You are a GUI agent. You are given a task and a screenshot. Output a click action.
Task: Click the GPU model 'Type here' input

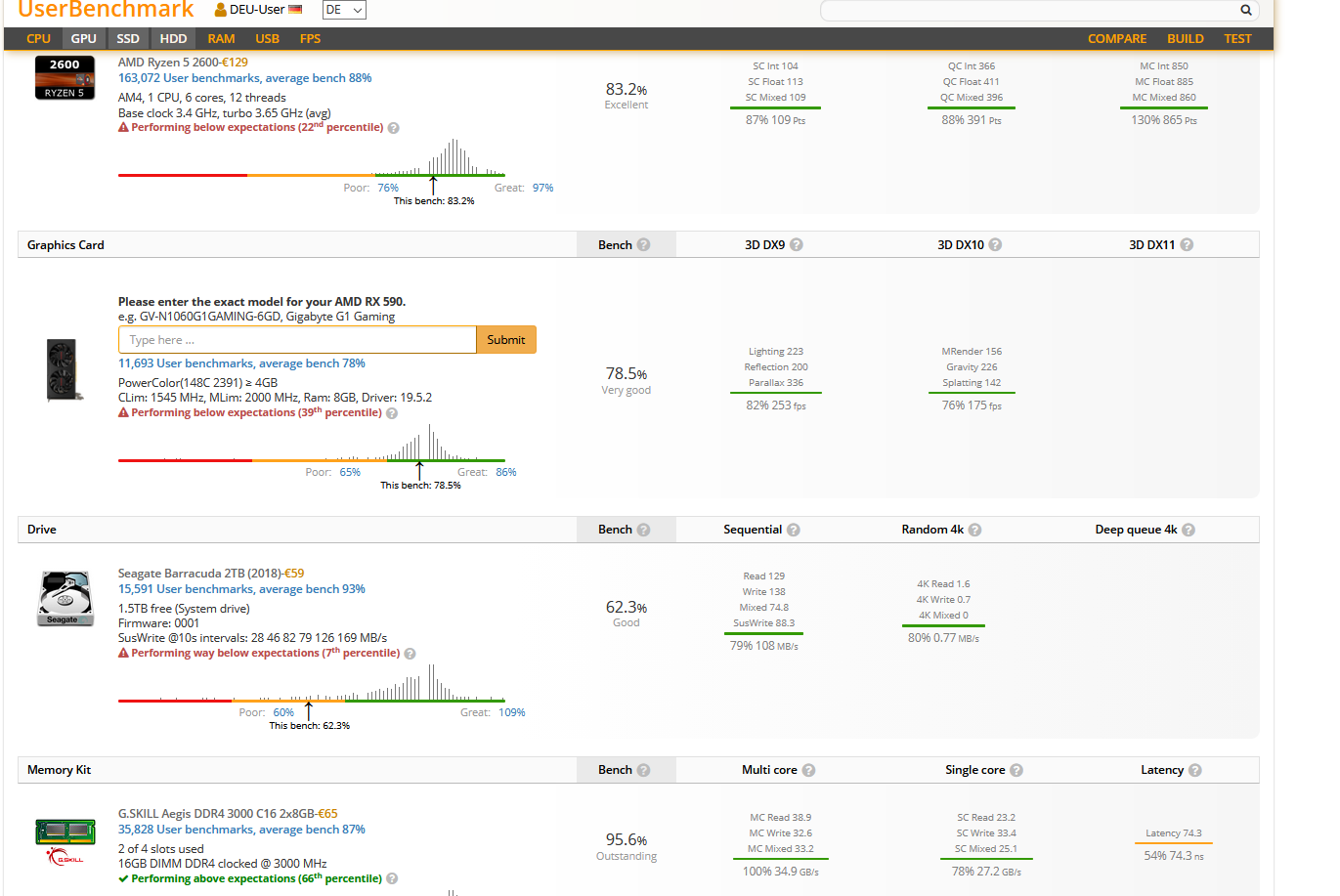(x=297, y=340)
